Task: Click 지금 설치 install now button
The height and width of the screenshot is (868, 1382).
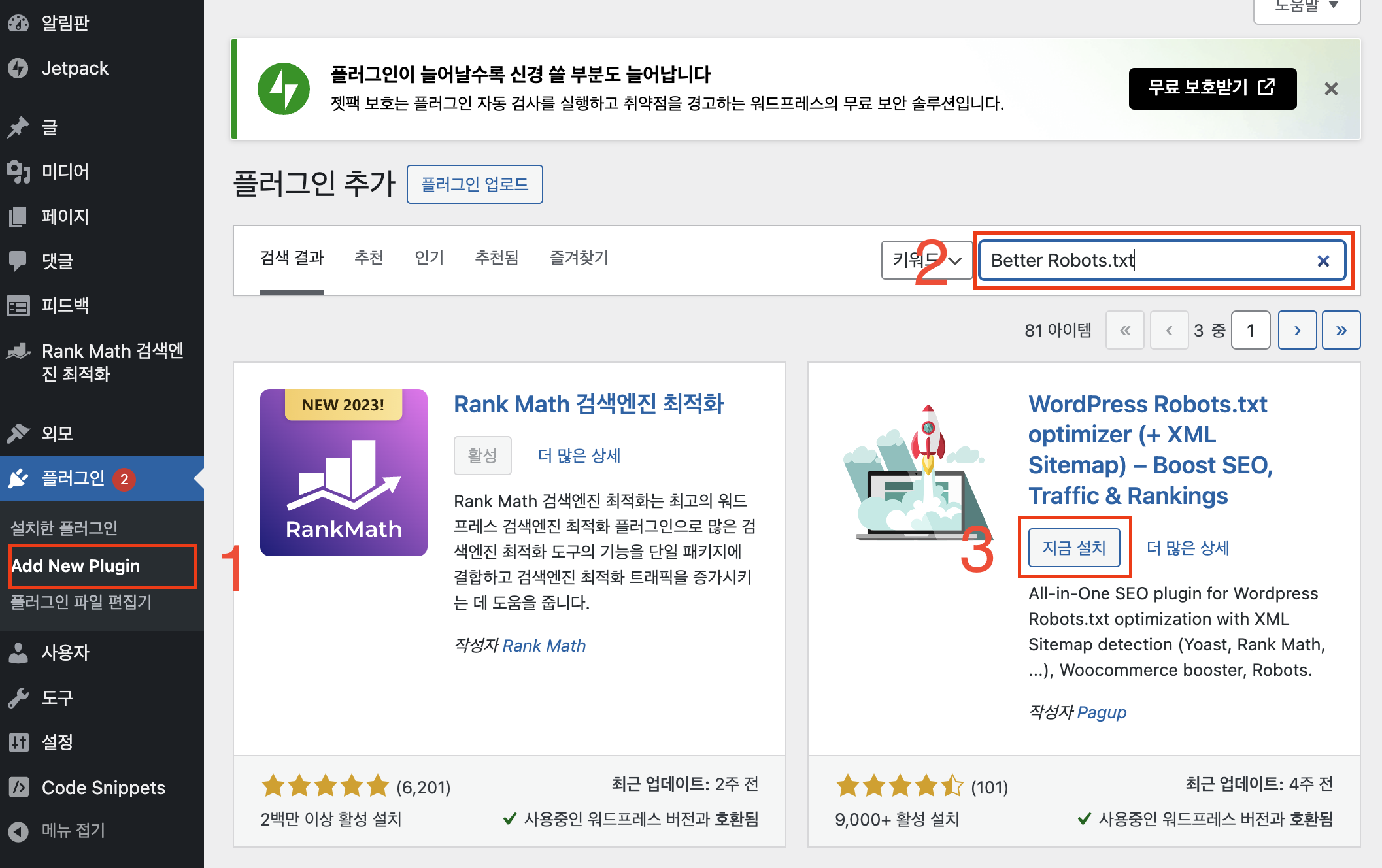Action: point(1073,547)
